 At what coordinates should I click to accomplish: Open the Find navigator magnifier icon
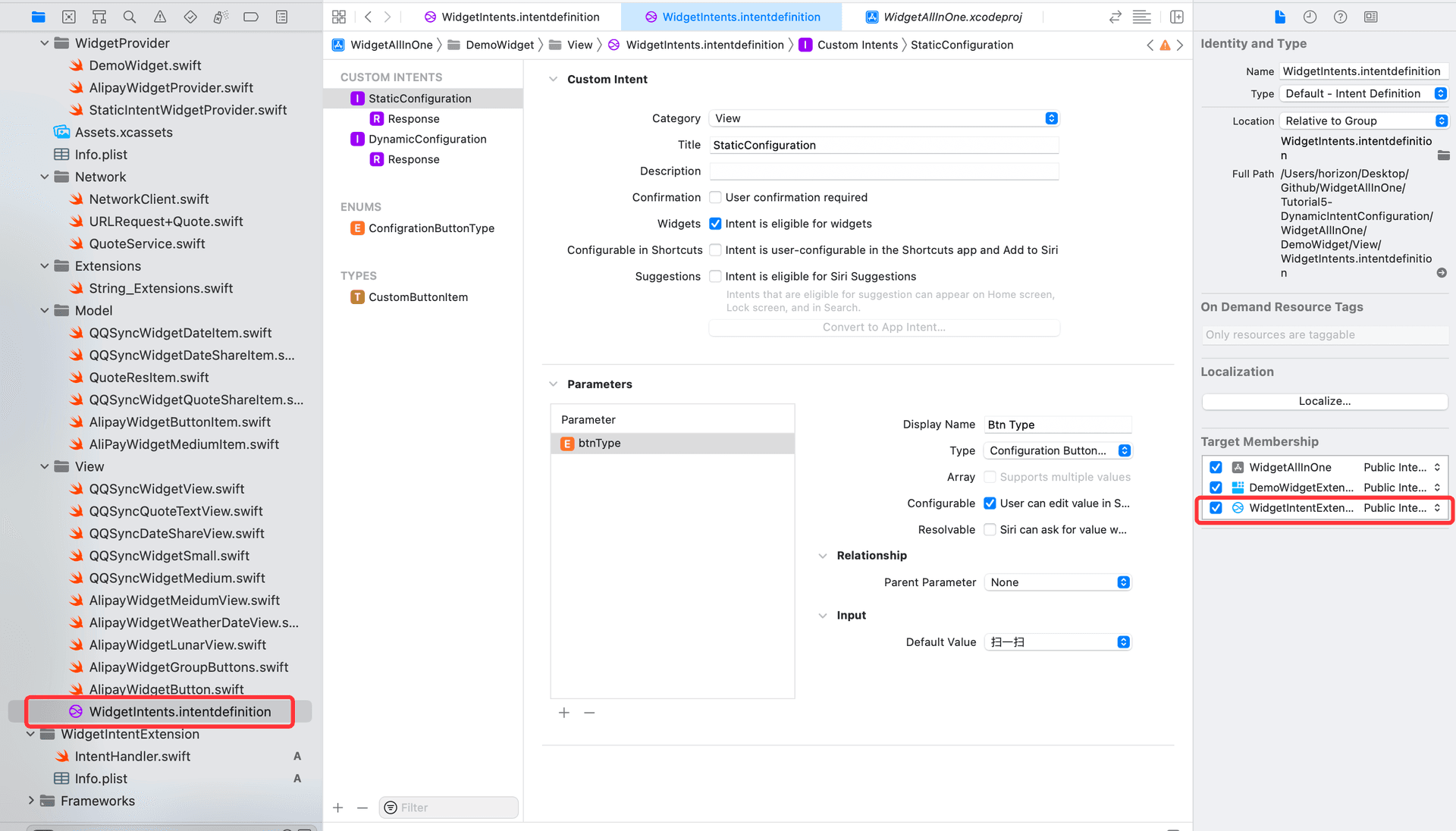[130, 17]
